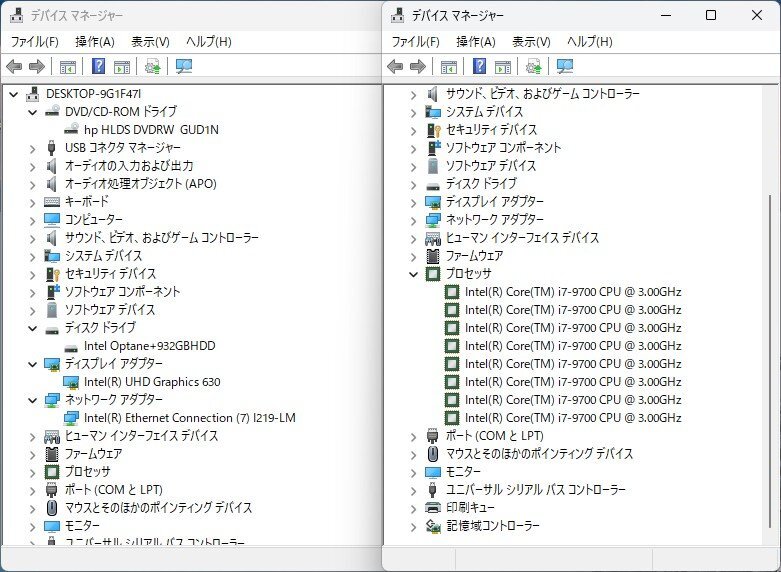Select the last i7-9700 CPU entry
The width and height of the screenshot is (781, 572).
coord(573,418)
